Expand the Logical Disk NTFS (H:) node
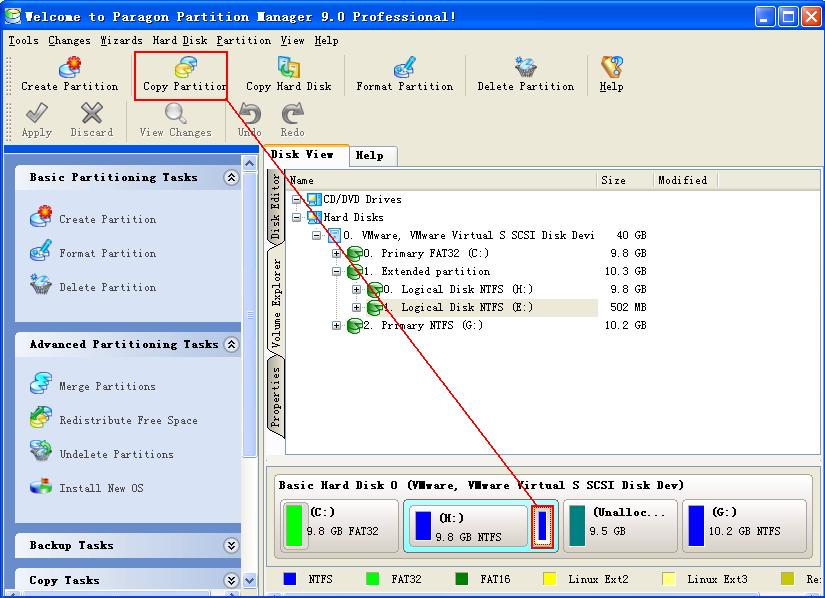825x598 pixels. click(x=356, y=289)
